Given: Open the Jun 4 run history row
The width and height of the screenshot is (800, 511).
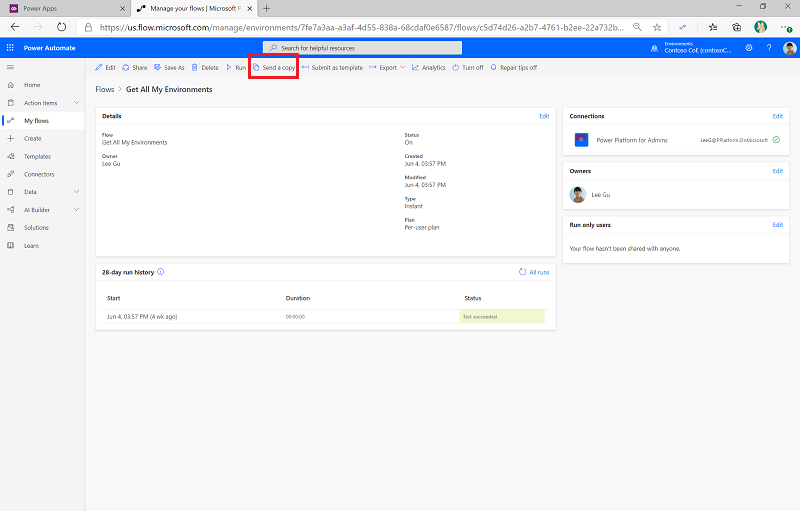Looking at the screenshot, I should click(x=326, y=317).
